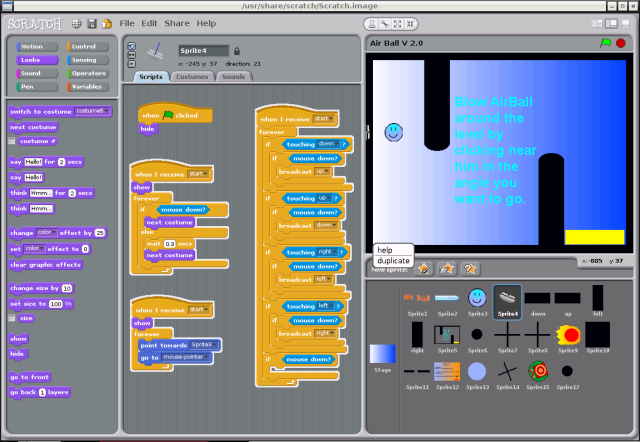The image size is (640, 442).
Task: Open the Share menu
Action: point(176,23)
